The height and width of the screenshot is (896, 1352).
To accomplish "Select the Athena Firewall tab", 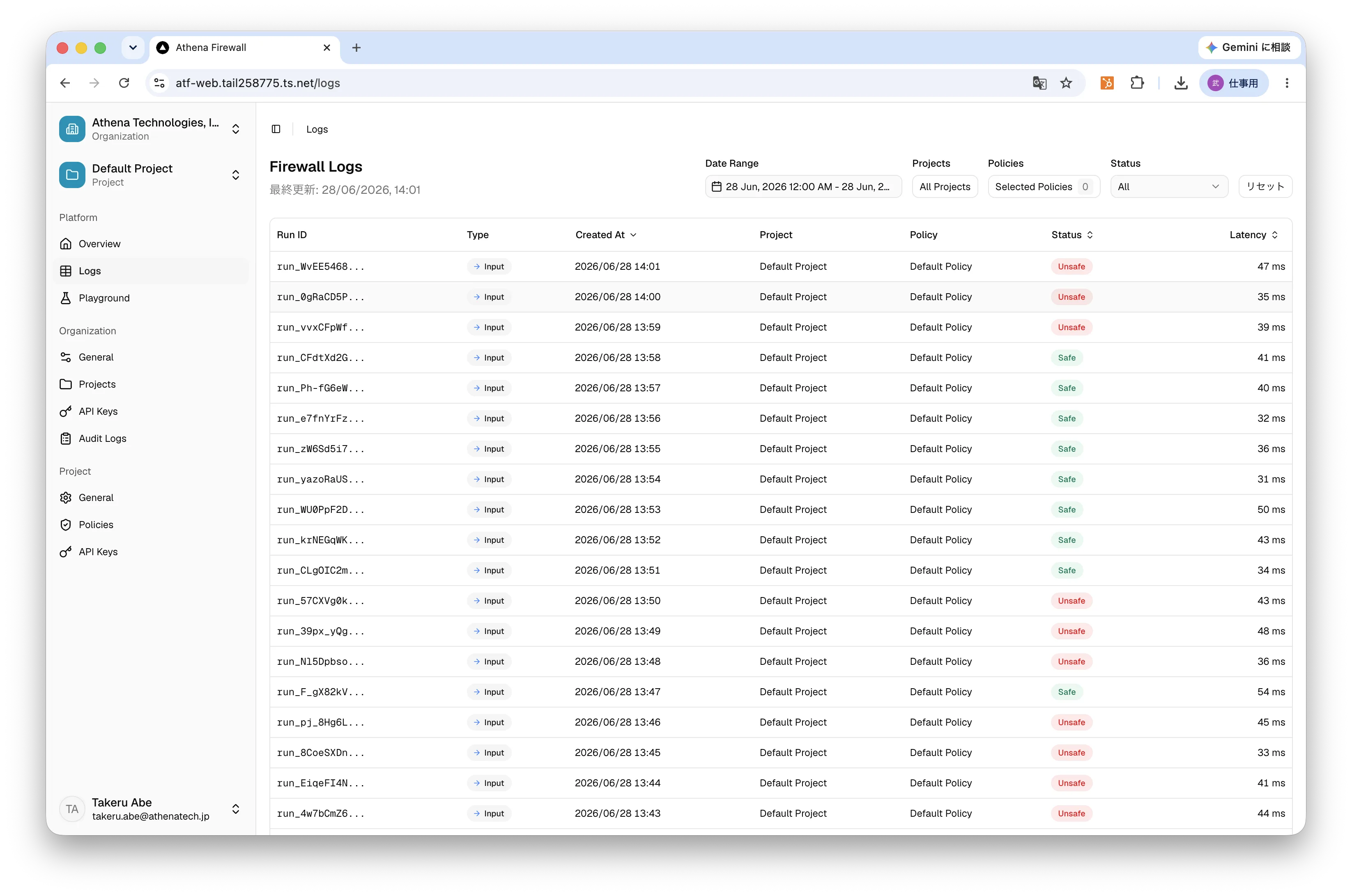I will click(244, 48).
